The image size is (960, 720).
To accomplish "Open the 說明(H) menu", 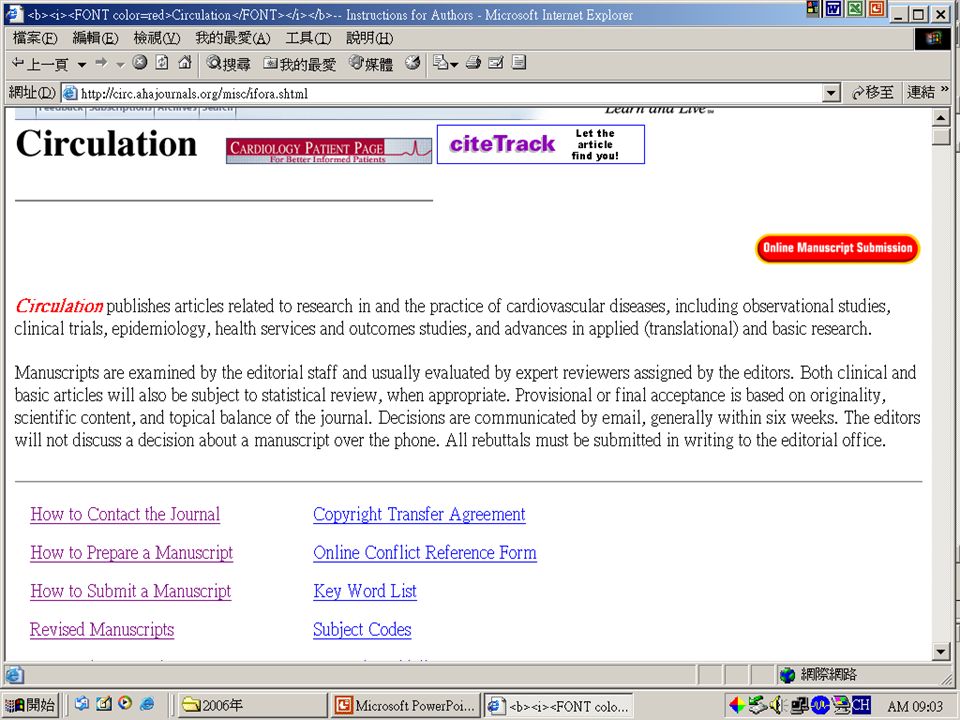I will (x=370, y=39).
